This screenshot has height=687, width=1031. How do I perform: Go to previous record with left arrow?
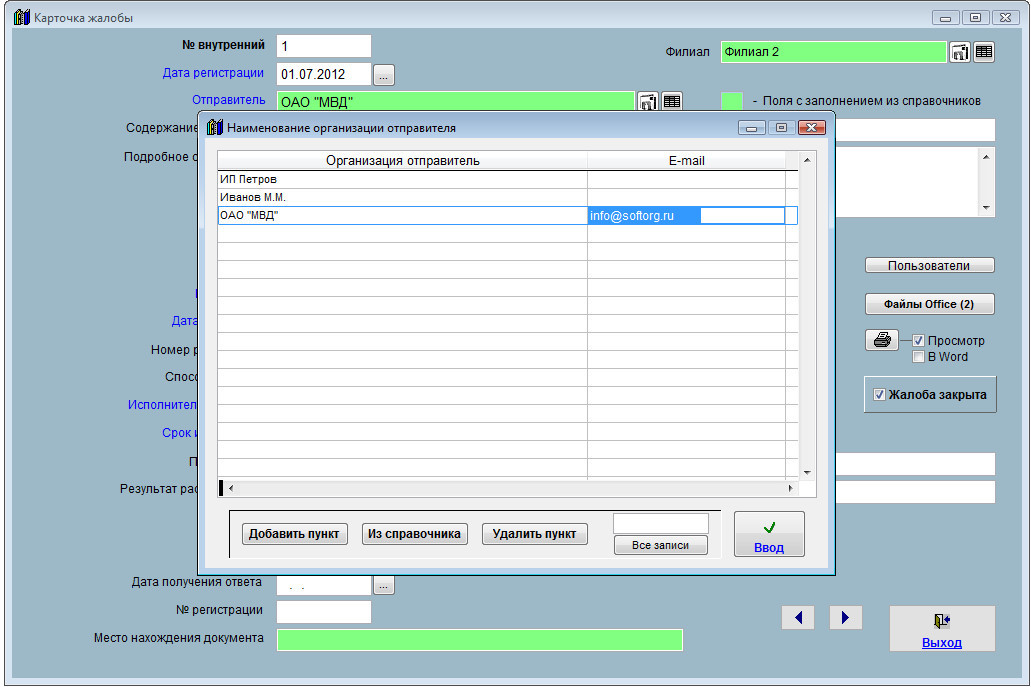798,617
